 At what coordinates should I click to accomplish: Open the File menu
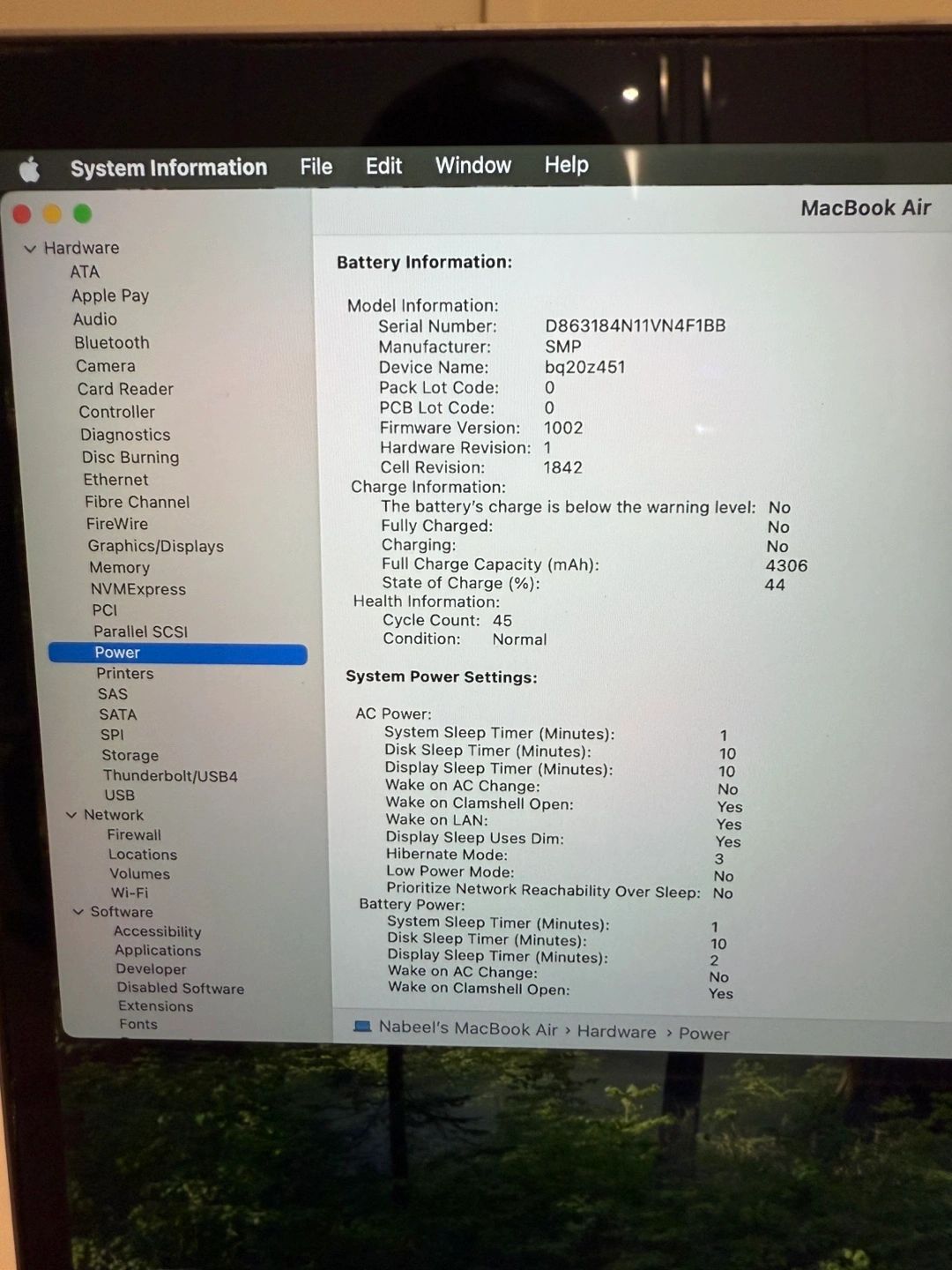[316, 167]
